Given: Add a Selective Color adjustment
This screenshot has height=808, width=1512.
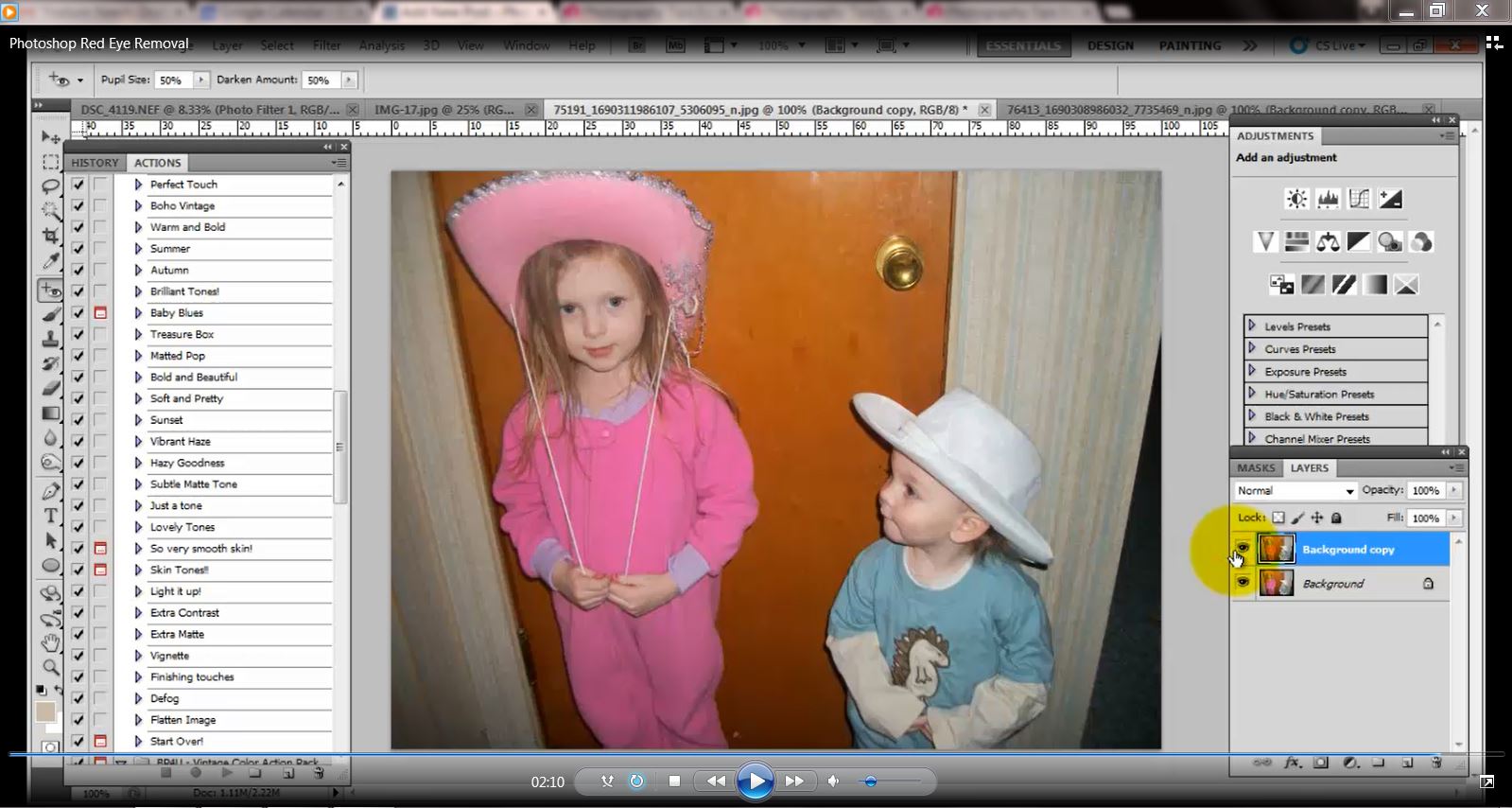Looking at the screenshot, I should 1406,285.
